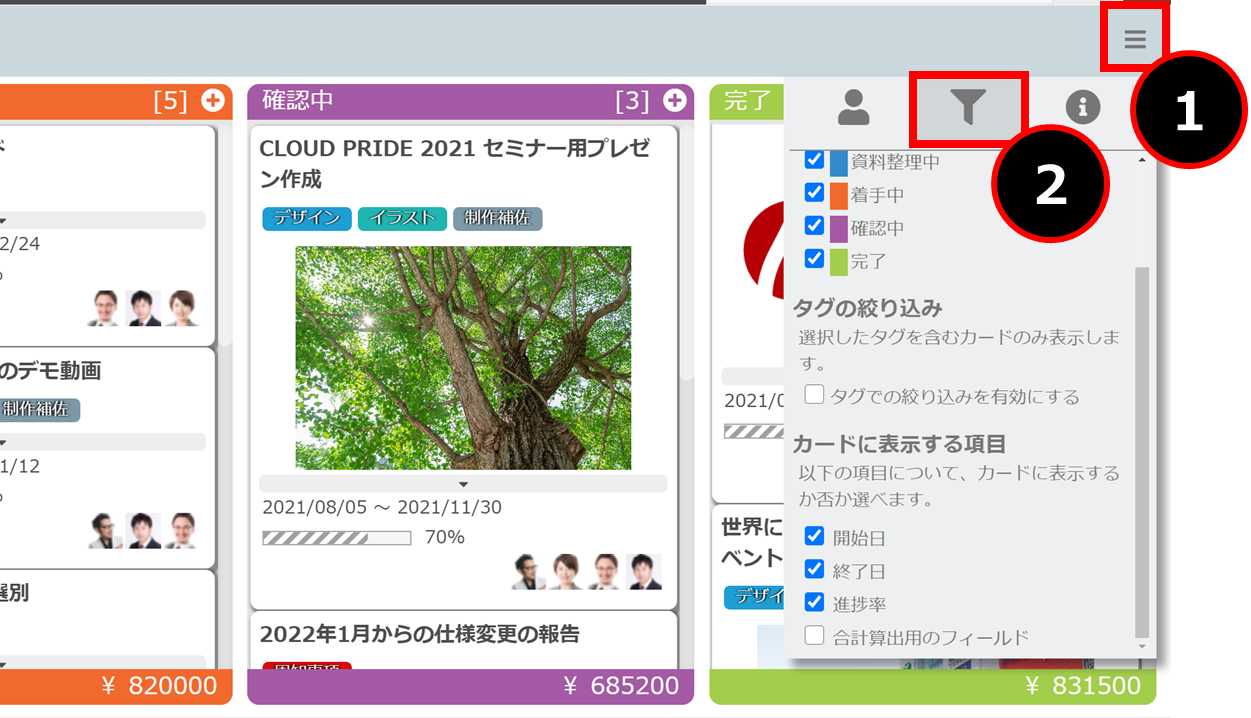The width and height of the screenshot is (1251, 718).
Task: Click the filter panel scrollbar up arrow
Action: click(x=1142, y=160)
